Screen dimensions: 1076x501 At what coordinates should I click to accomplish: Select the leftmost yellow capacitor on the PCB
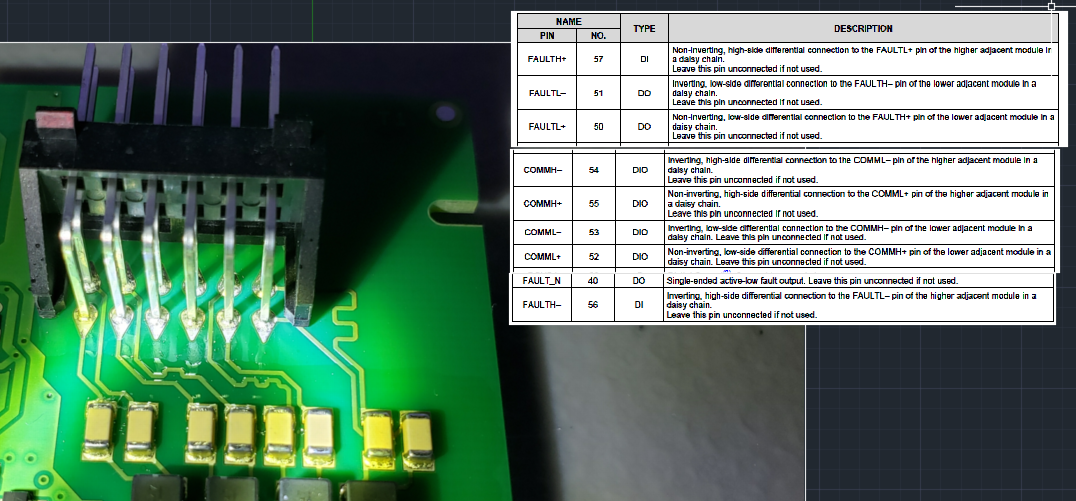coord(101,426)
